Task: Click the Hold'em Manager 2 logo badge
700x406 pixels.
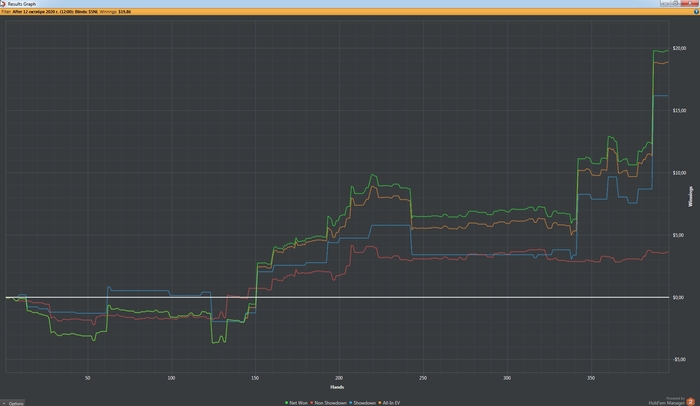Action: (690, 402)
